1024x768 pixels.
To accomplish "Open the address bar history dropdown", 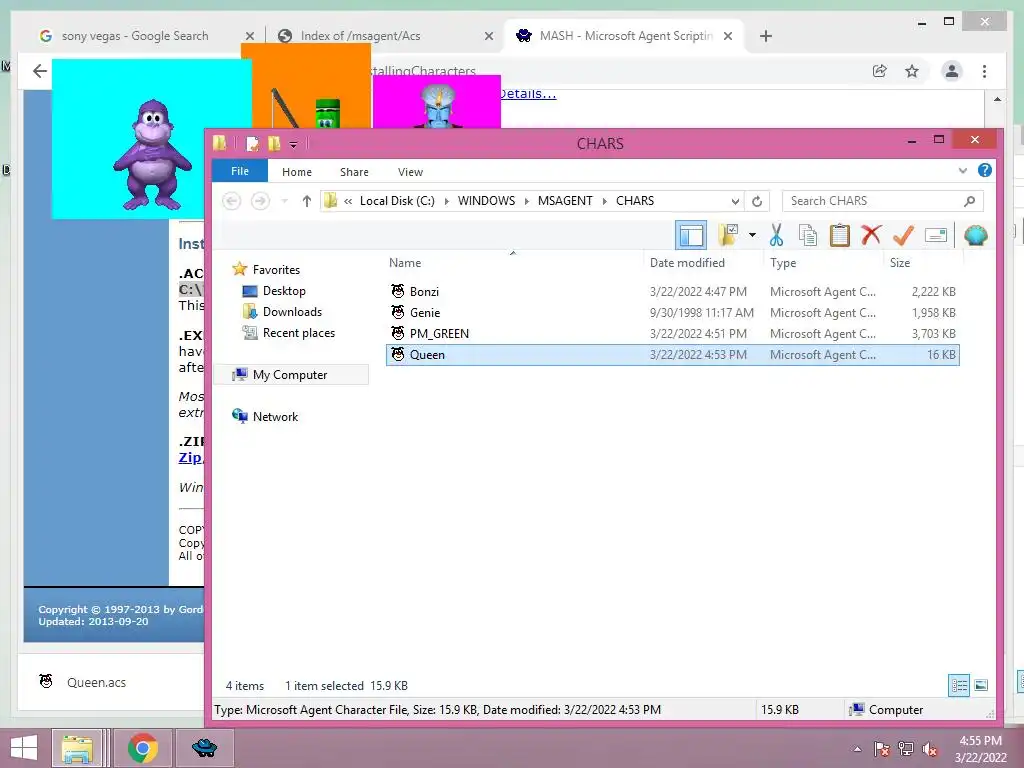I will click(735, 201).
